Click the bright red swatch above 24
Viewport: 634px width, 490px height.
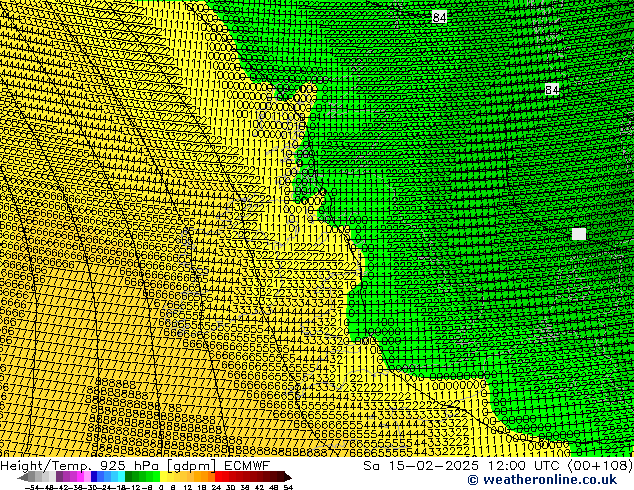coord(218,476)
